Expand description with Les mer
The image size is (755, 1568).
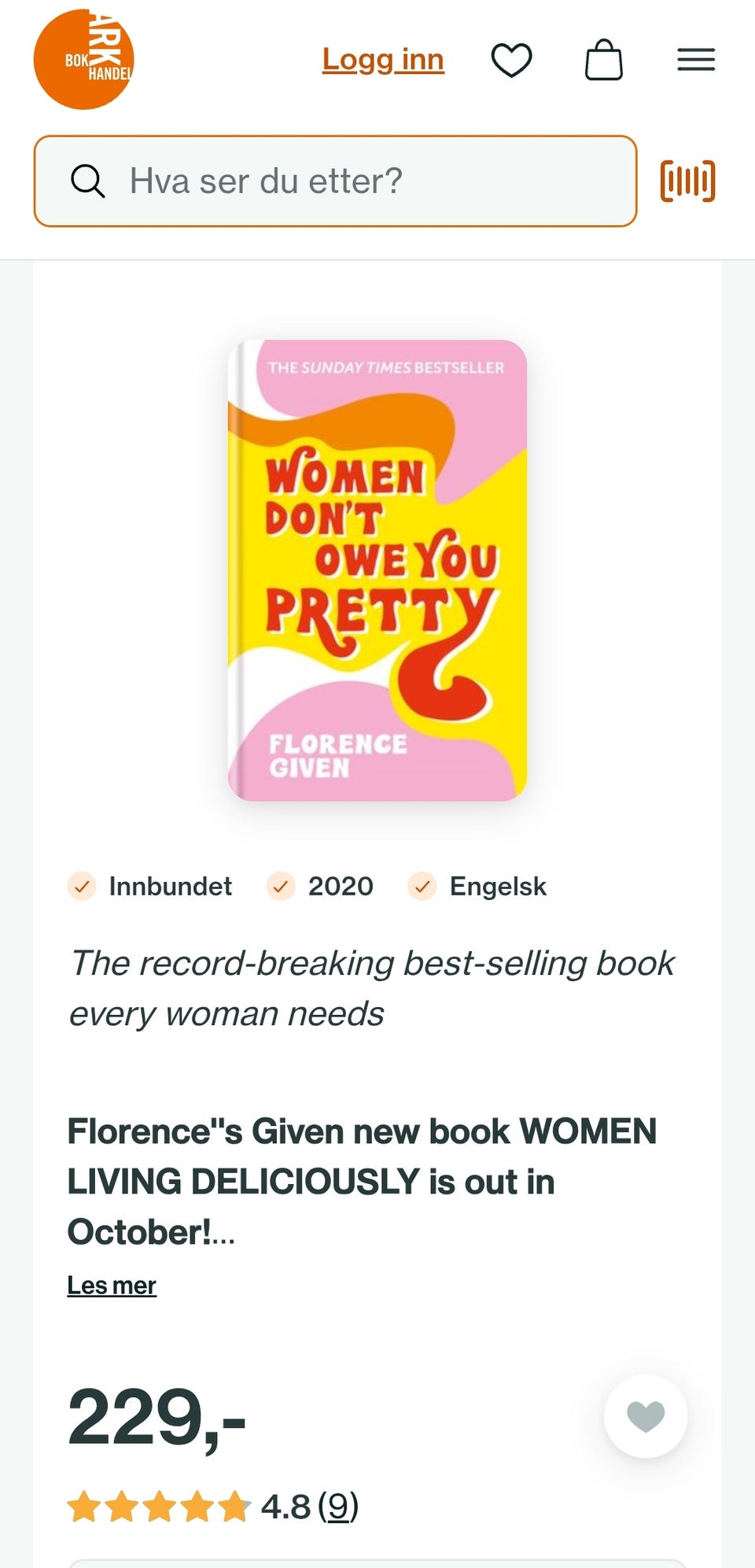[x=112, y=1286]
